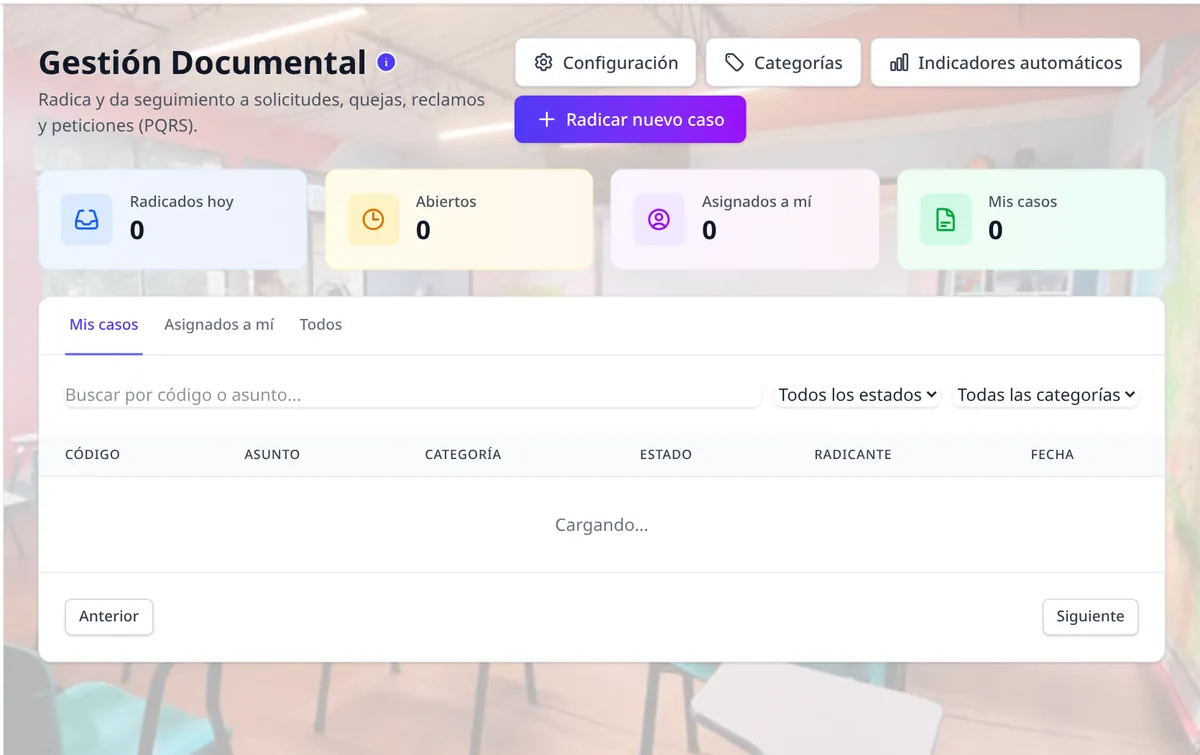The image size is (1200, 755).
Task: Click the document icon on Mis casos card
Action: click(x=945, y=219)
